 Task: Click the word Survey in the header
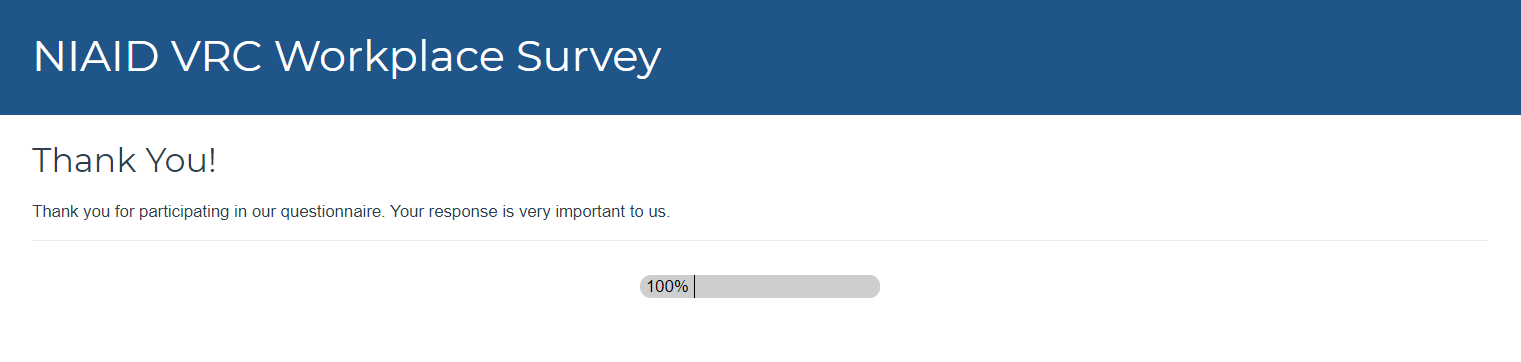tap(589, 59)
